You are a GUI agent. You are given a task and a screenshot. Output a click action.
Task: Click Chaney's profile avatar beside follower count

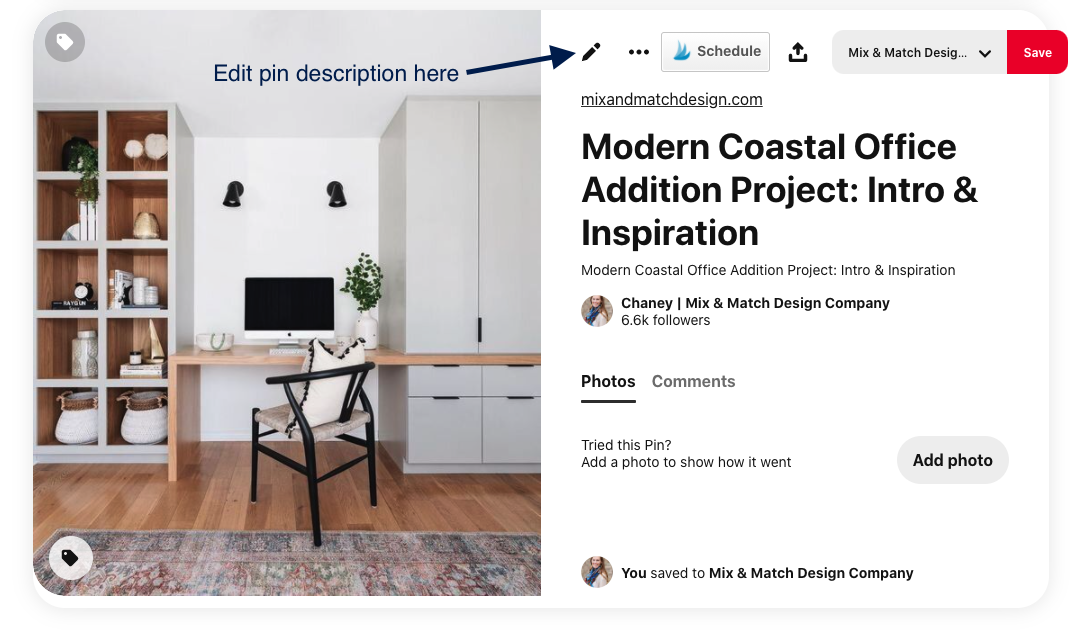click(x=597, y=311)
